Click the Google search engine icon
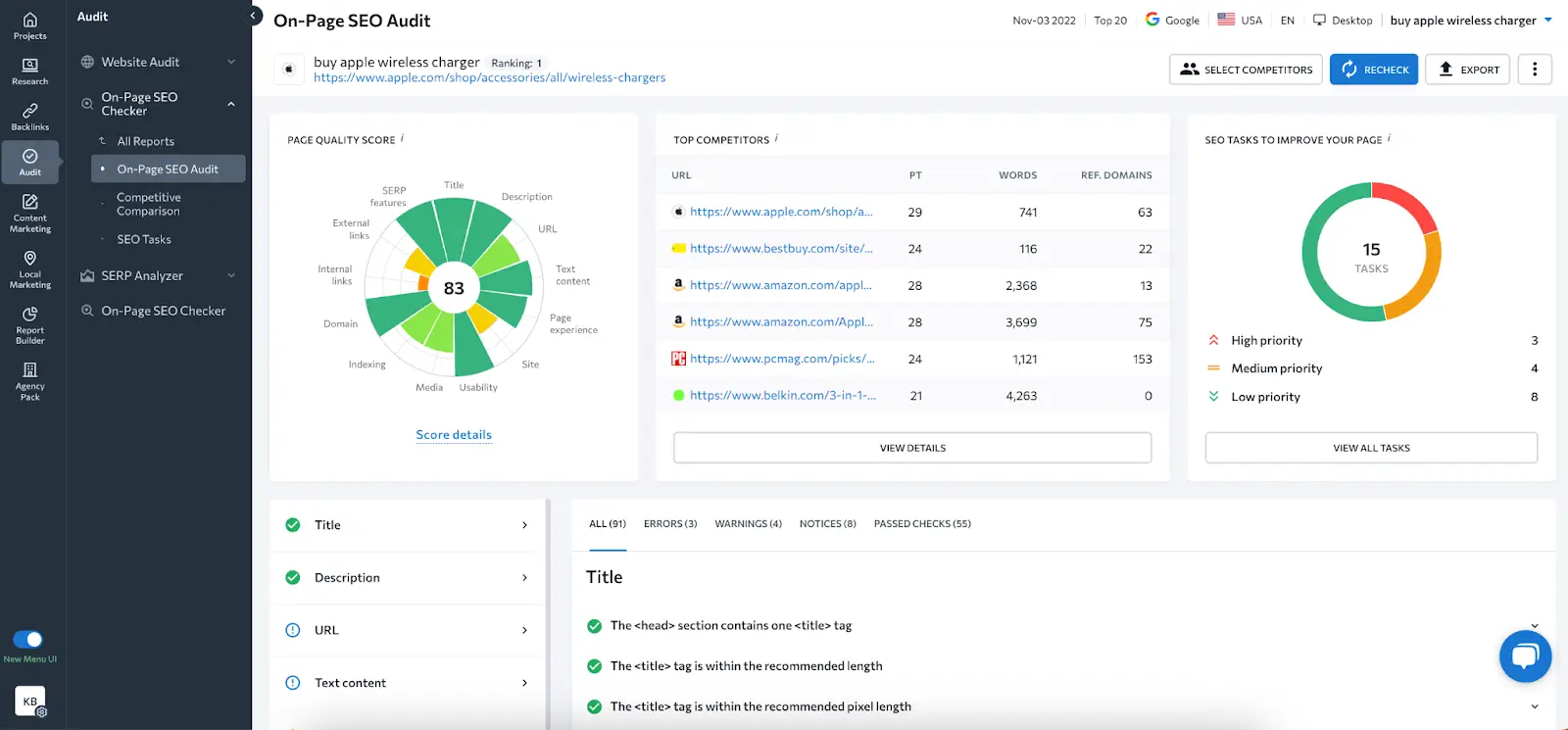The width and height of the screenshot is (1568, 730). (x=1152, y=19)
